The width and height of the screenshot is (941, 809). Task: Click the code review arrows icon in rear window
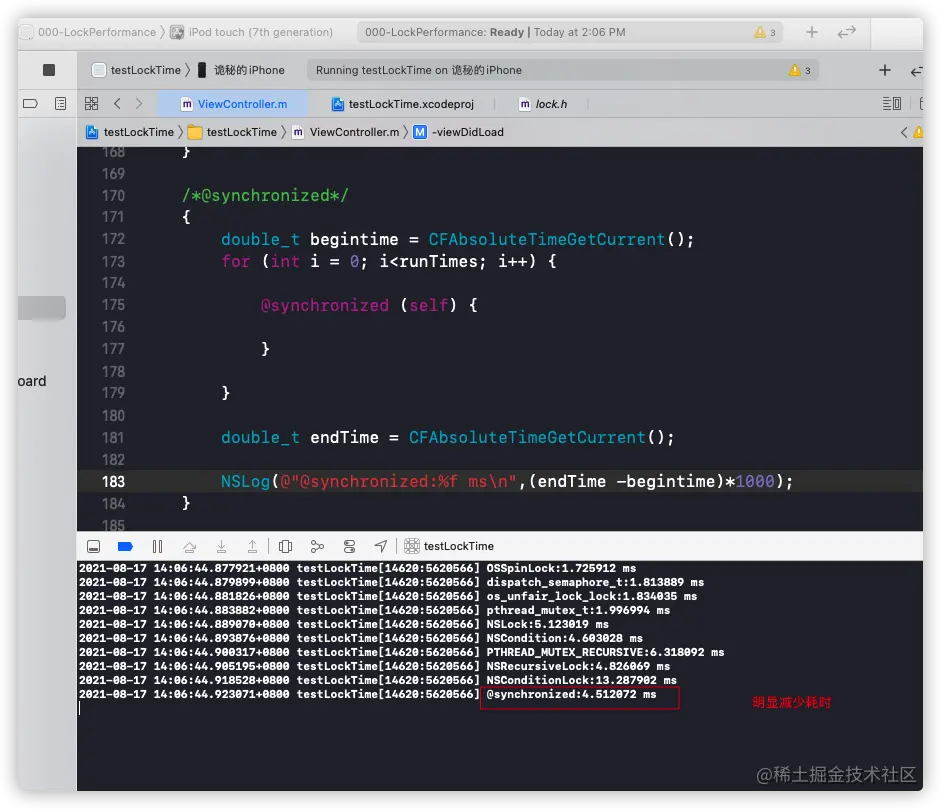coord(847,32)
